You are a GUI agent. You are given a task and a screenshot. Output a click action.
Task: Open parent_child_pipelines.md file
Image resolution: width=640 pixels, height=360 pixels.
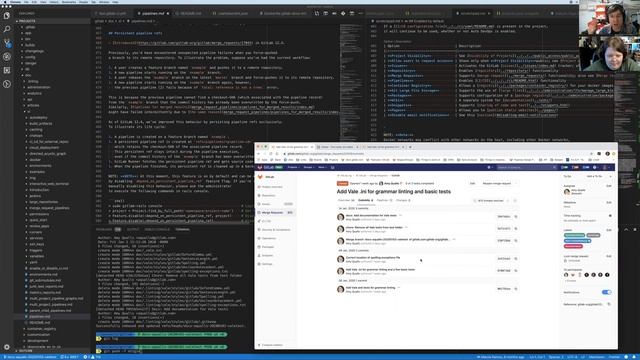[50, 310]
